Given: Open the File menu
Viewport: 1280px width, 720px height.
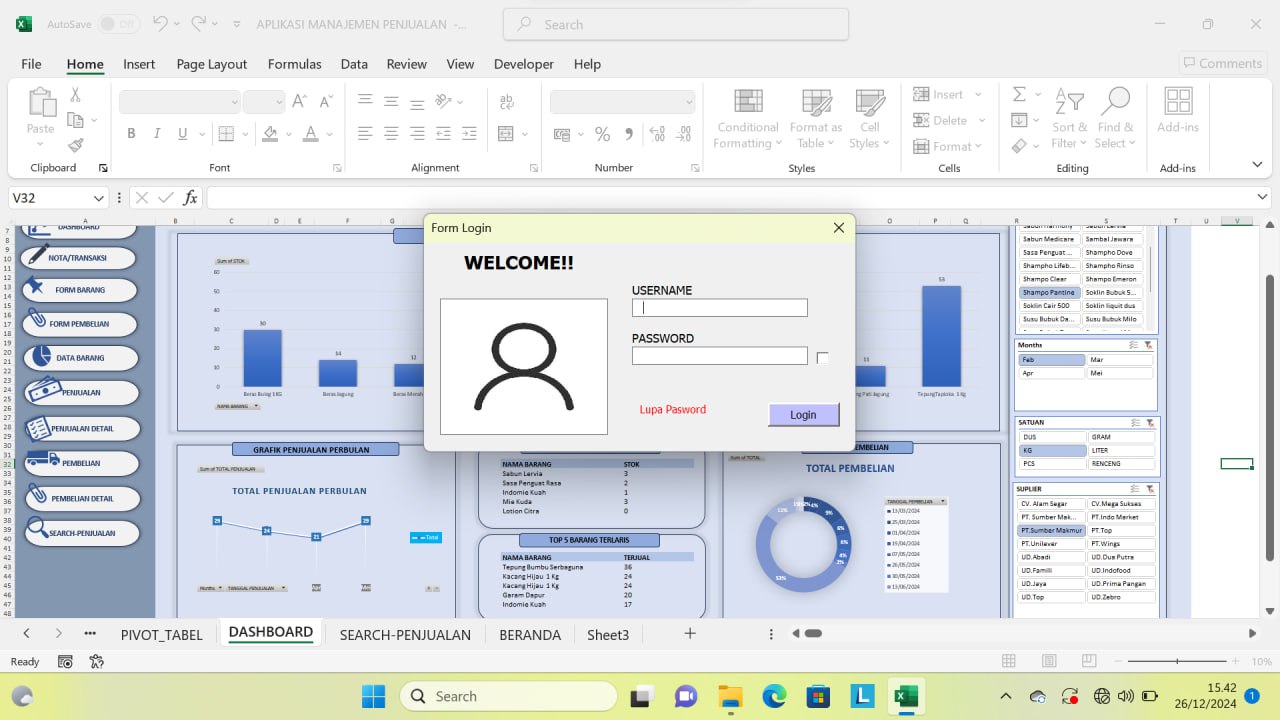Looking at the screenshot, I should point(31,64).
